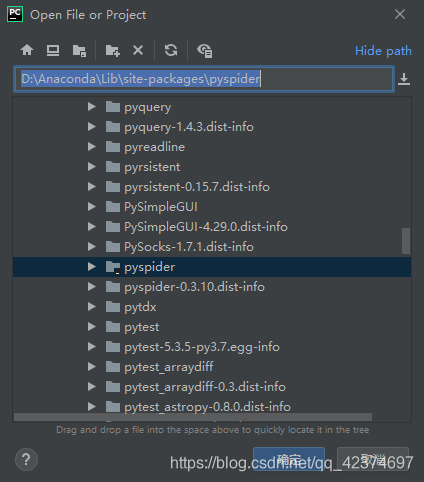Select pytest-5.3.5-py3.7.egg-info folder
This screenshot has width=424, height=482.
coord(202,347)
